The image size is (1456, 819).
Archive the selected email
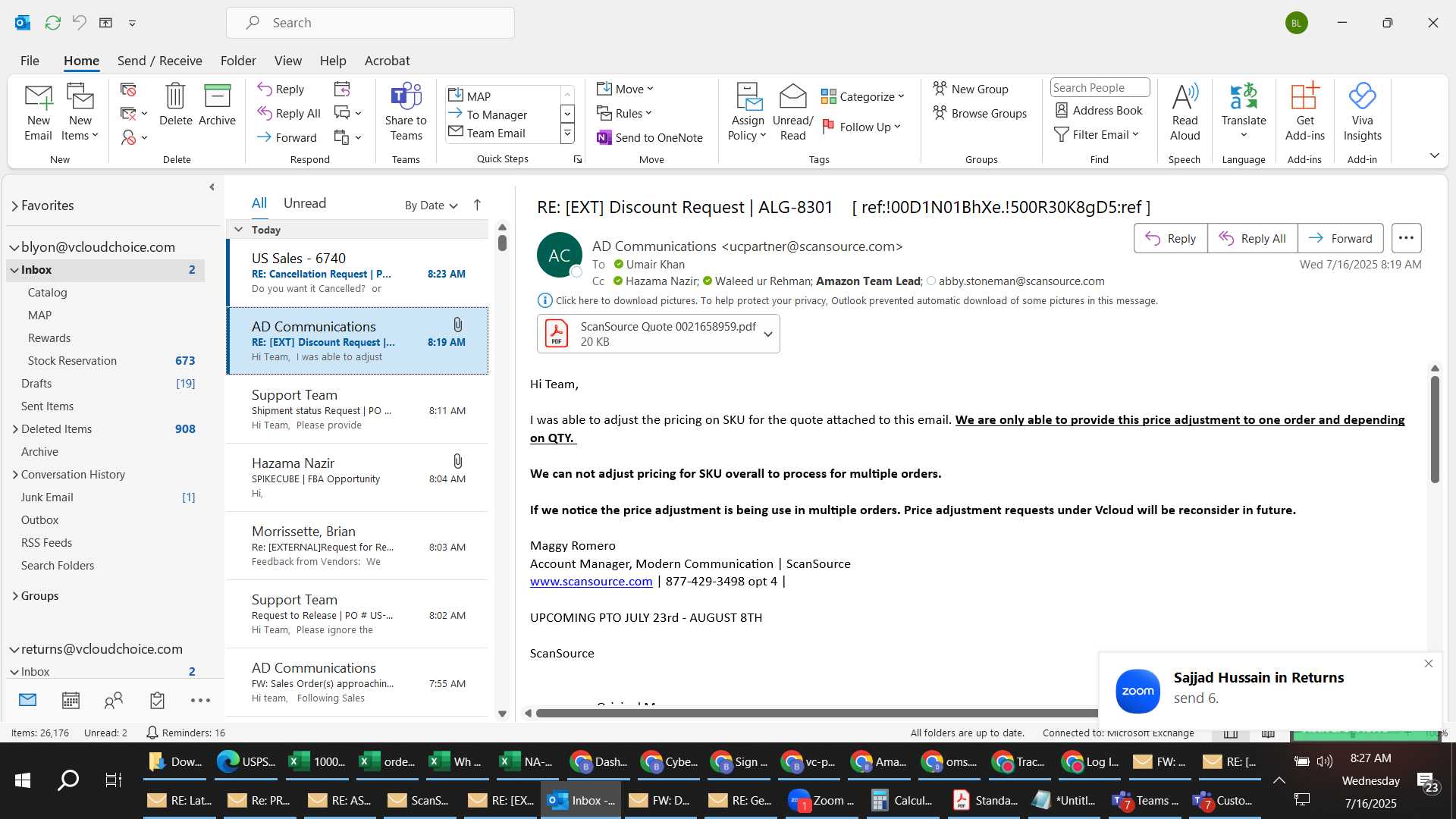[217, 105]
